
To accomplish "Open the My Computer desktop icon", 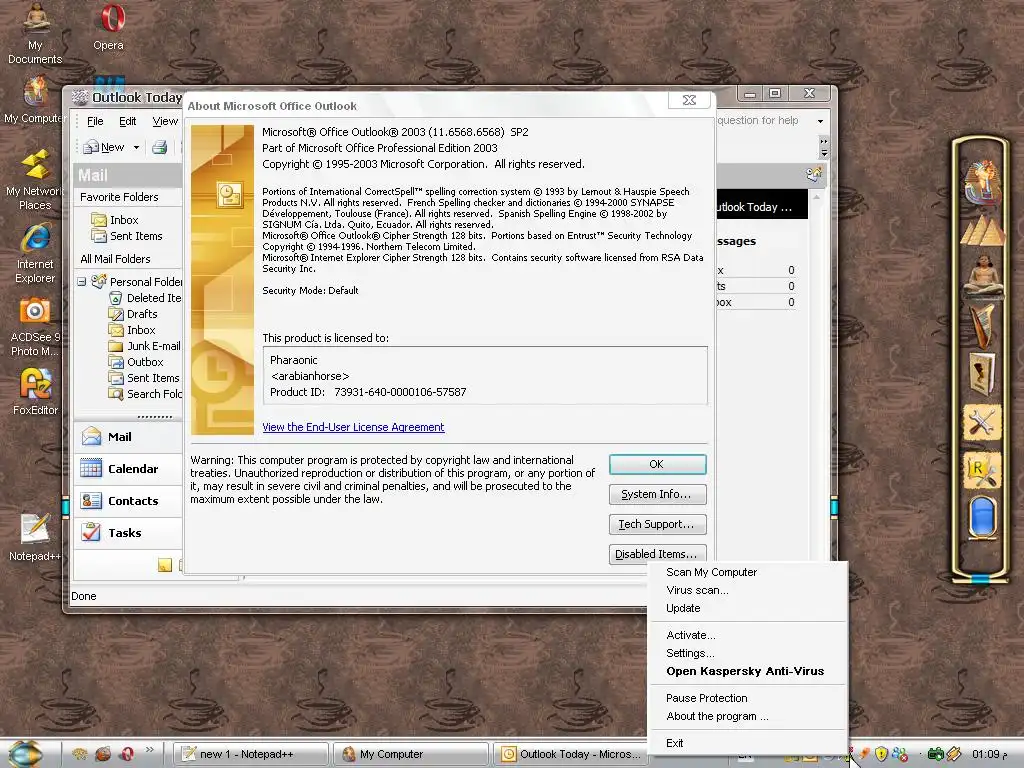I will pyautogui.click(x=34, y=99).
